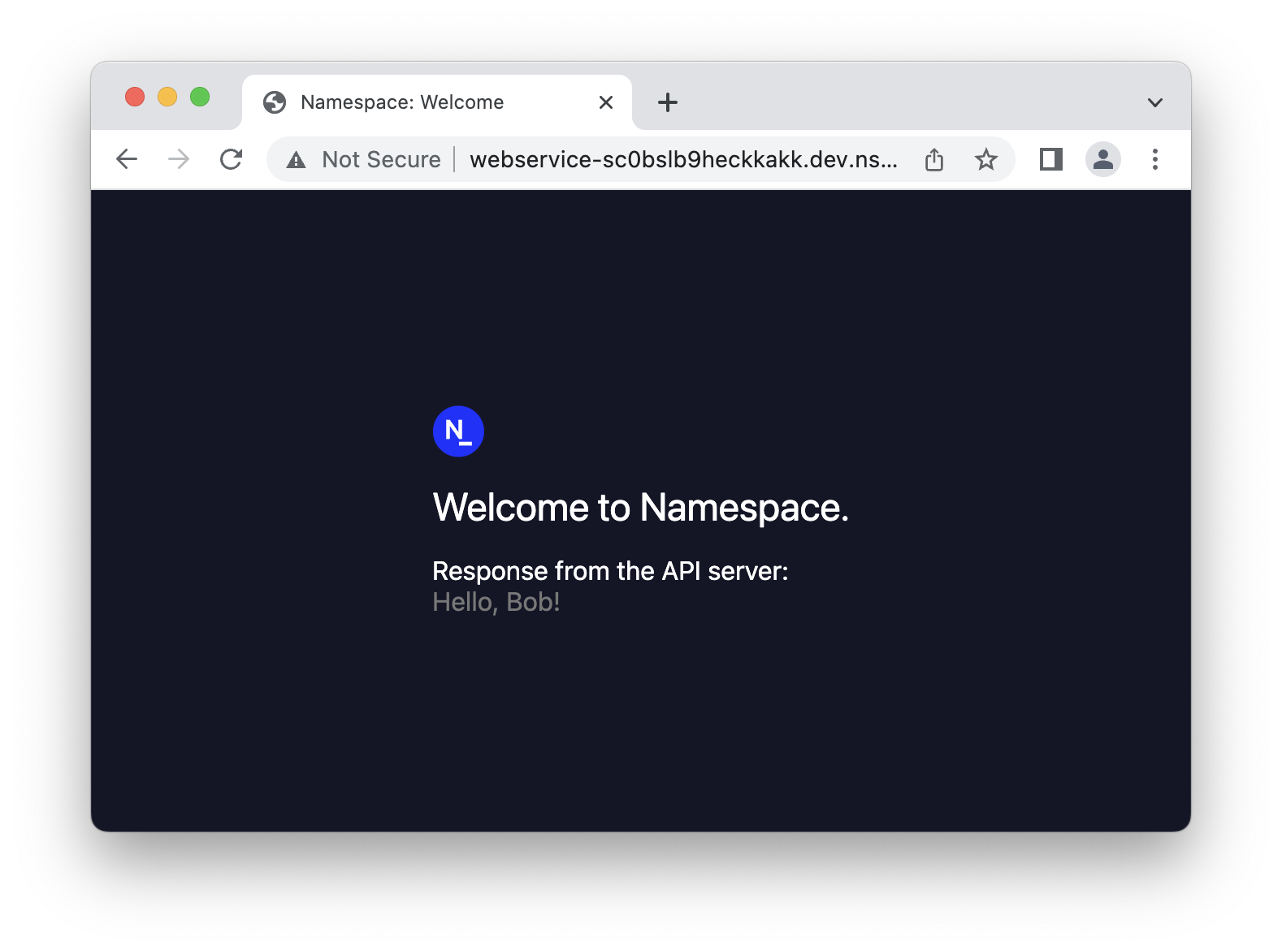Open the three-dot Chrome menu

click(x=1154, y=159)
